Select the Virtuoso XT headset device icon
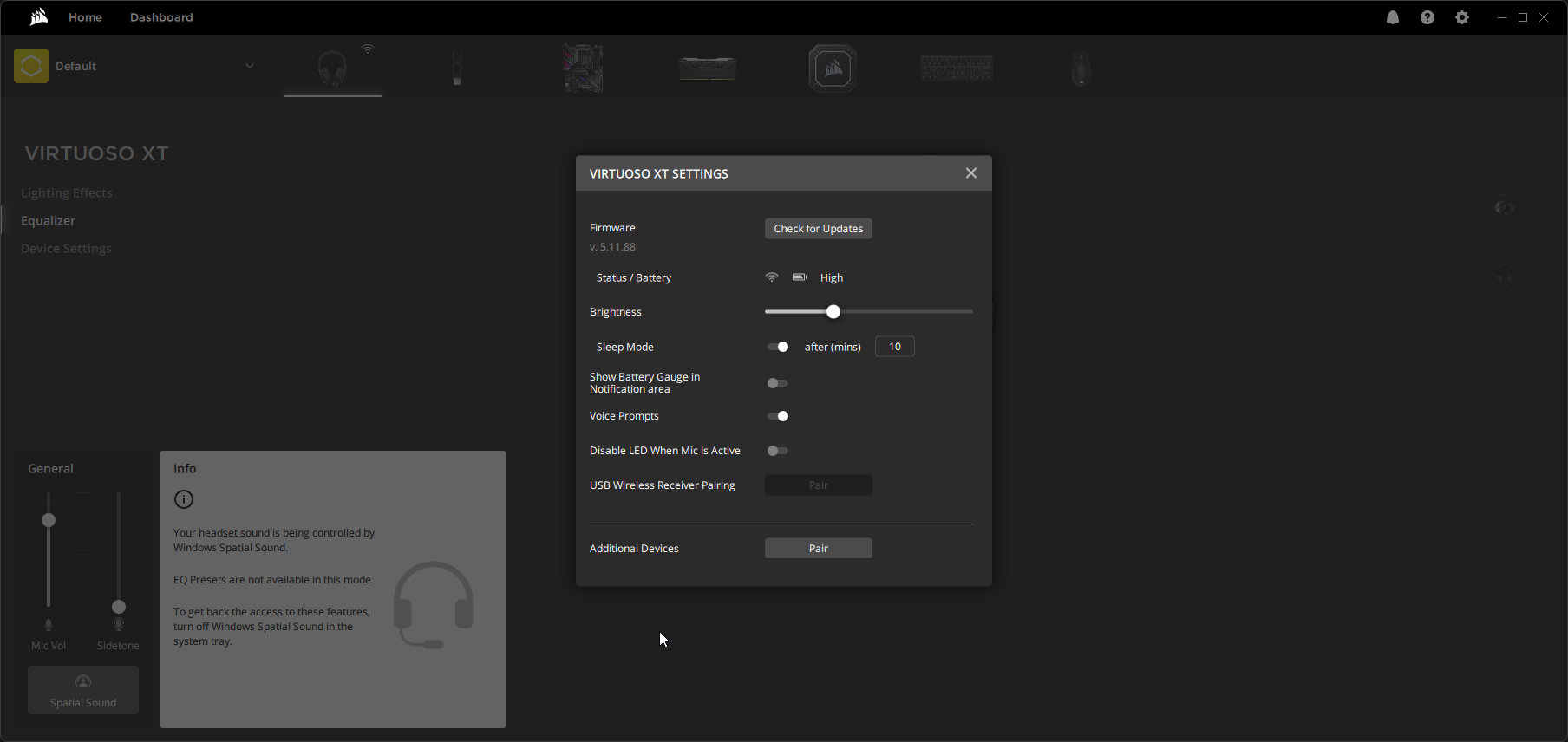This screenshot has height=742, width=1568. pyautogui.click(x=332, y=68)
